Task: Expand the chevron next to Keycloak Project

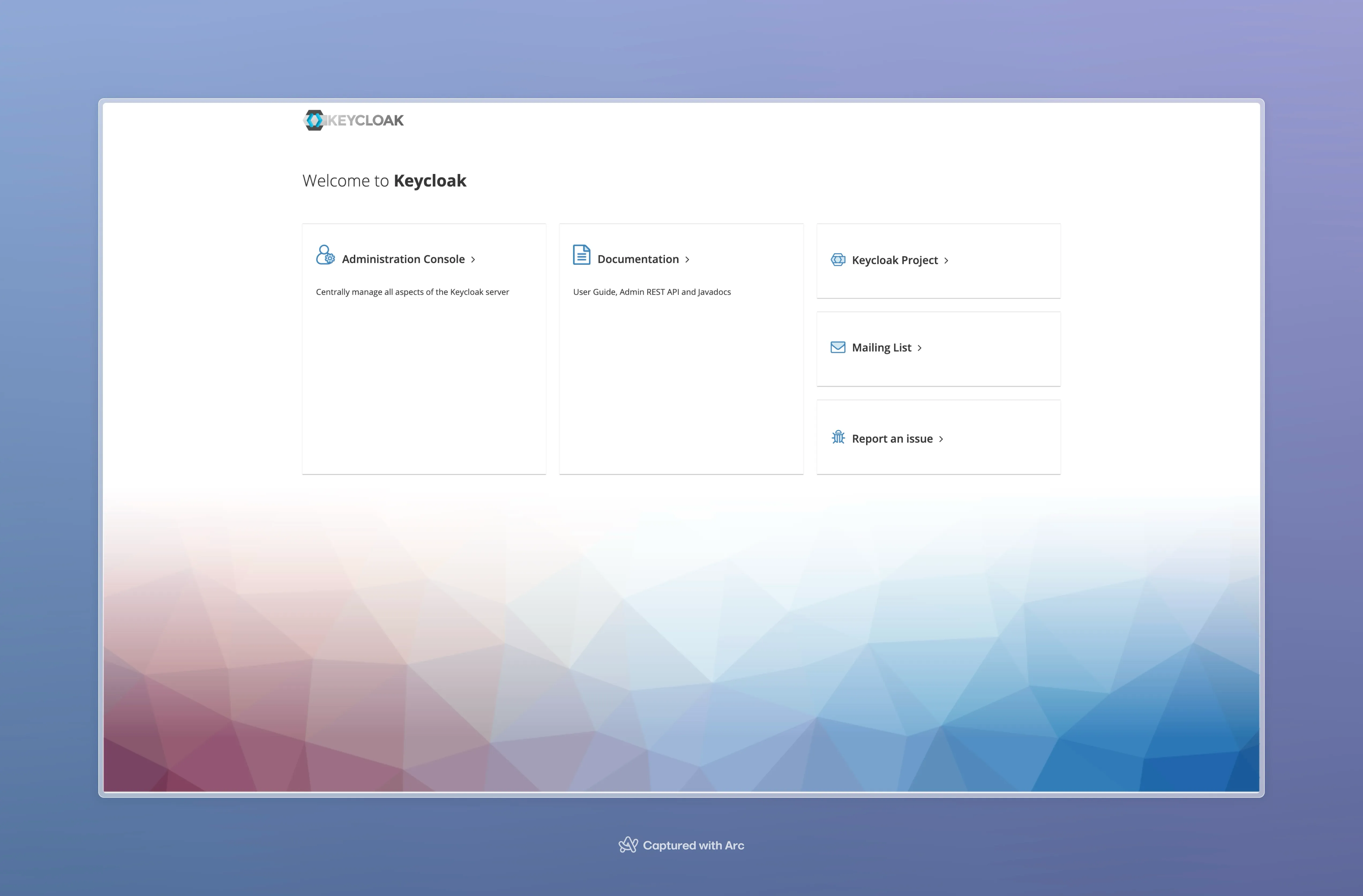Action: pyautogui.click(x=946, y=261)
